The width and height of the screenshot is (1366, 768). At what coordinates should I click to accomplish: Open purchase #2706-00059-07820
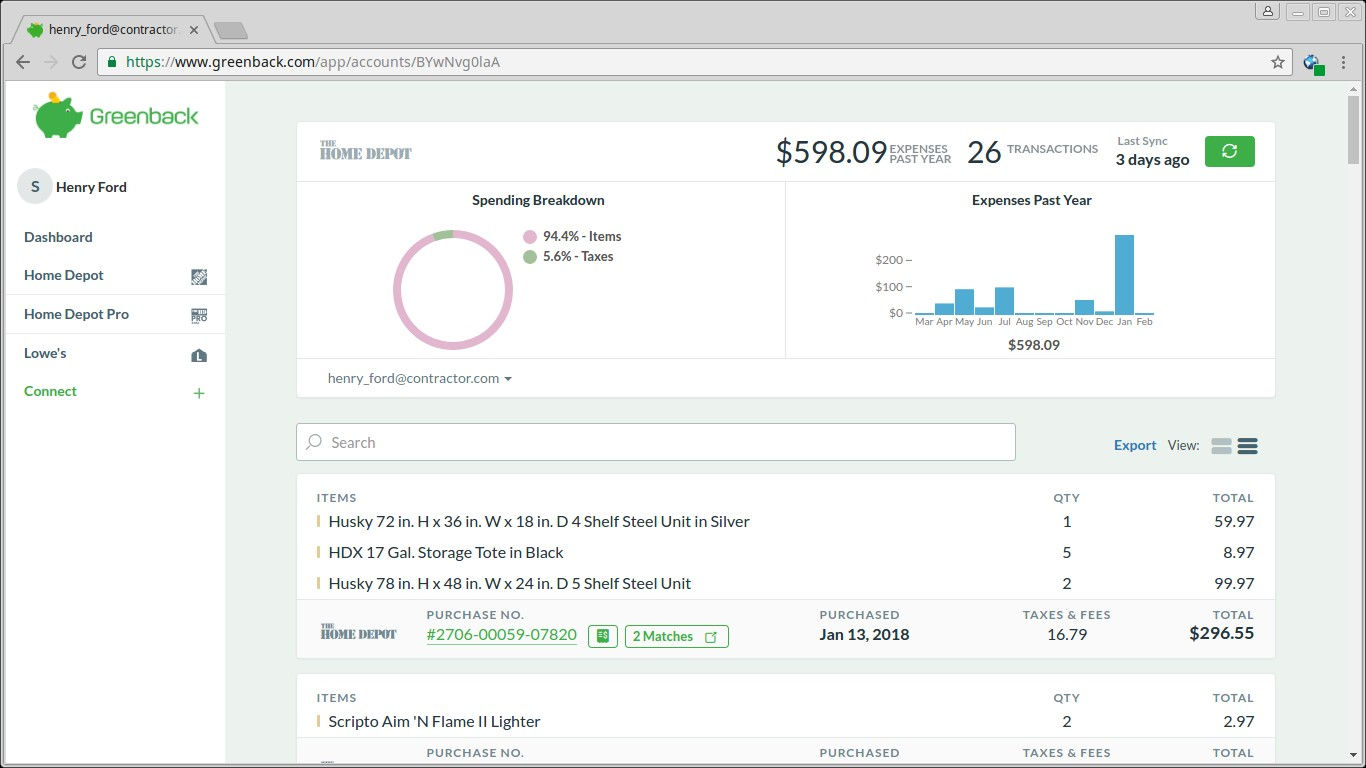pos(501,635)
